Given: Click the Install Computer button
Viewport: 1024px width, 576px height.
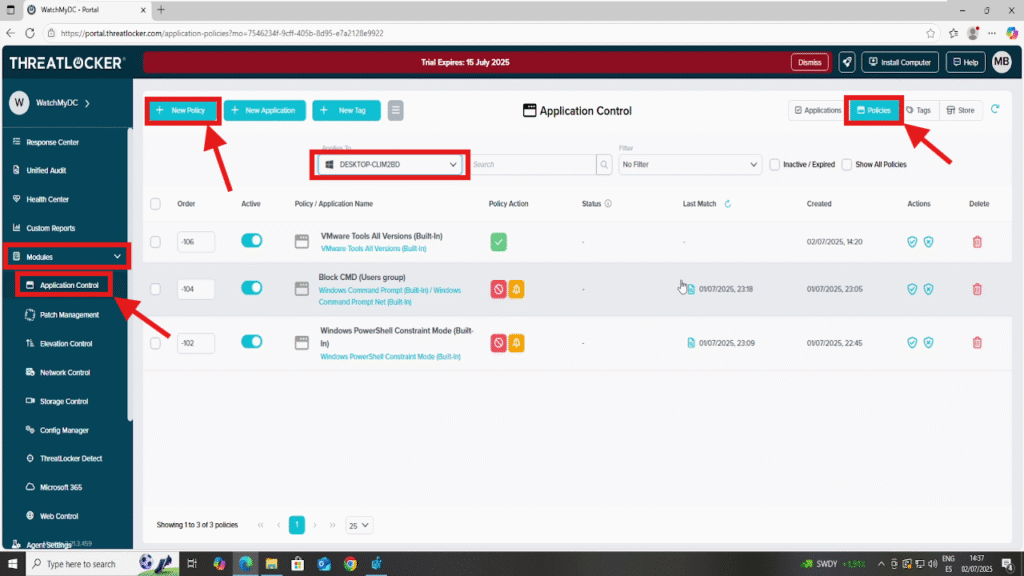Looking at the screenshot, I should tap(900, 62).
